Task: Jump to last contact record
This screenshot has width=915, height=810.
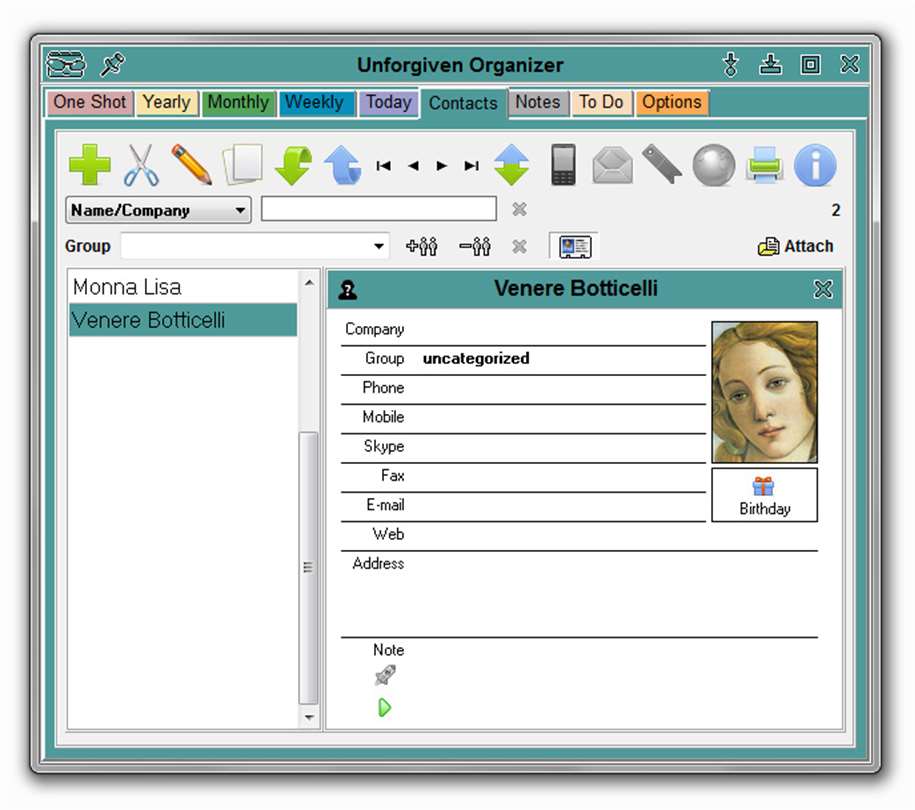Action: (x=472, y=166)
